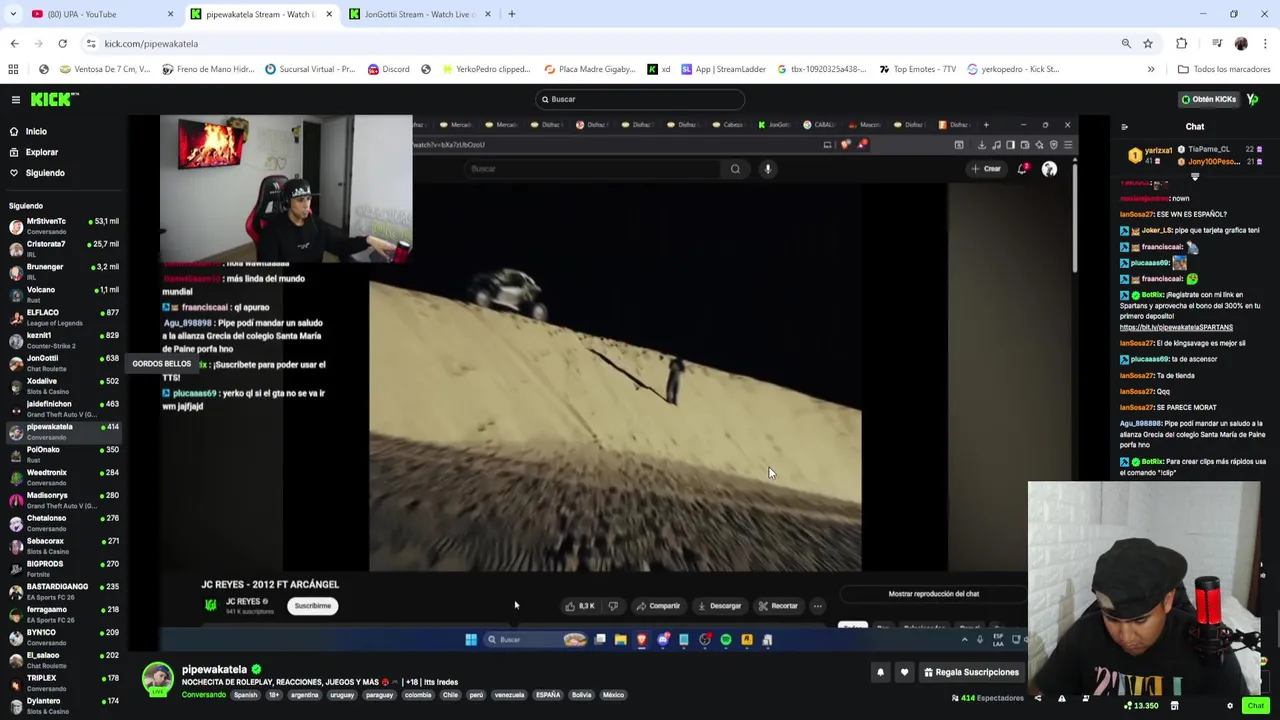Click the address bar URL
The width and height of the screenshot is (1280, 720).
pyautogui.click(x=151, y=44)
